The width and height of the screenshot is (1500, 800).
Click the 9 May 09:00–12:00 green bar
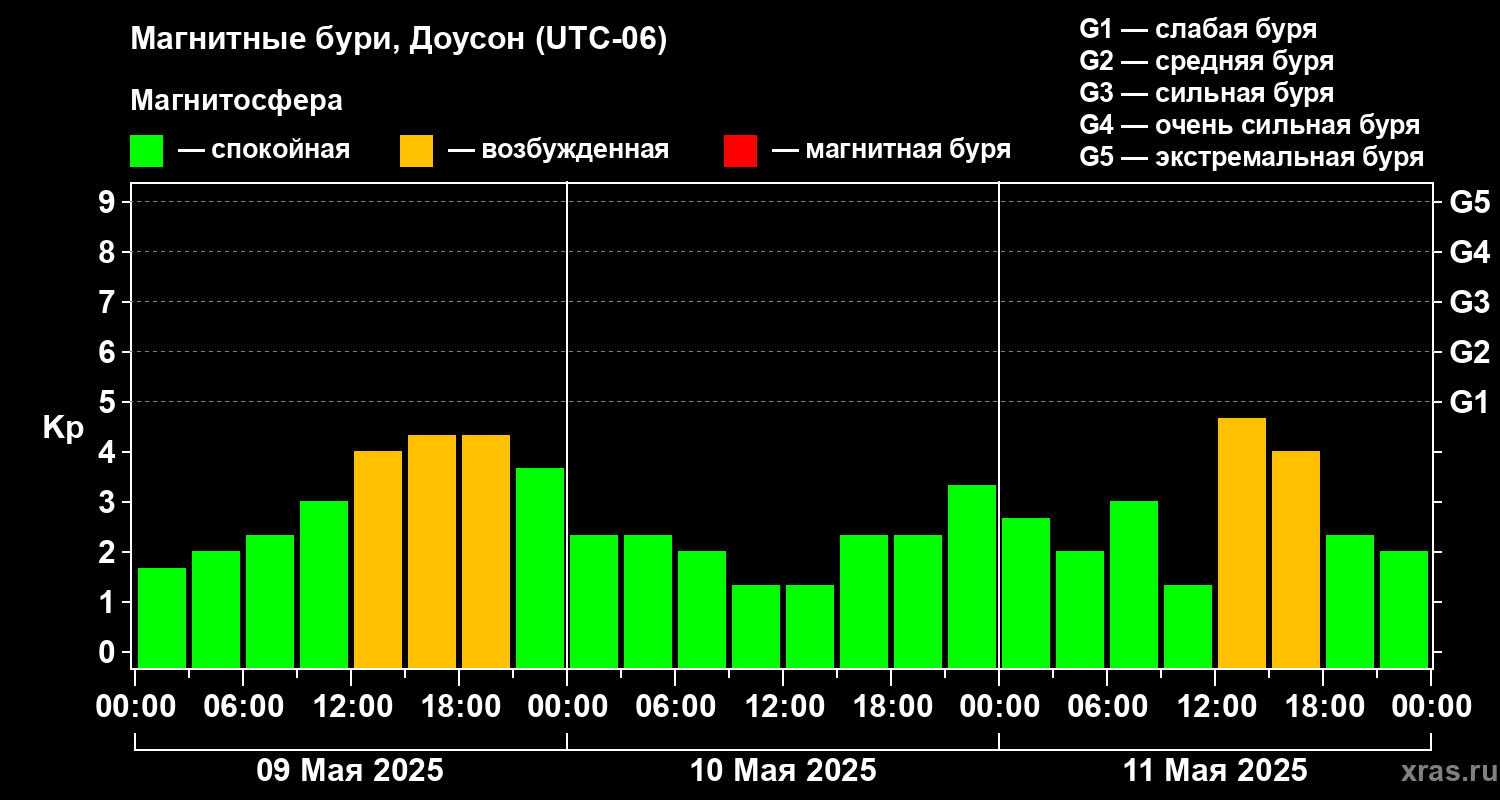tap(324, 584)
